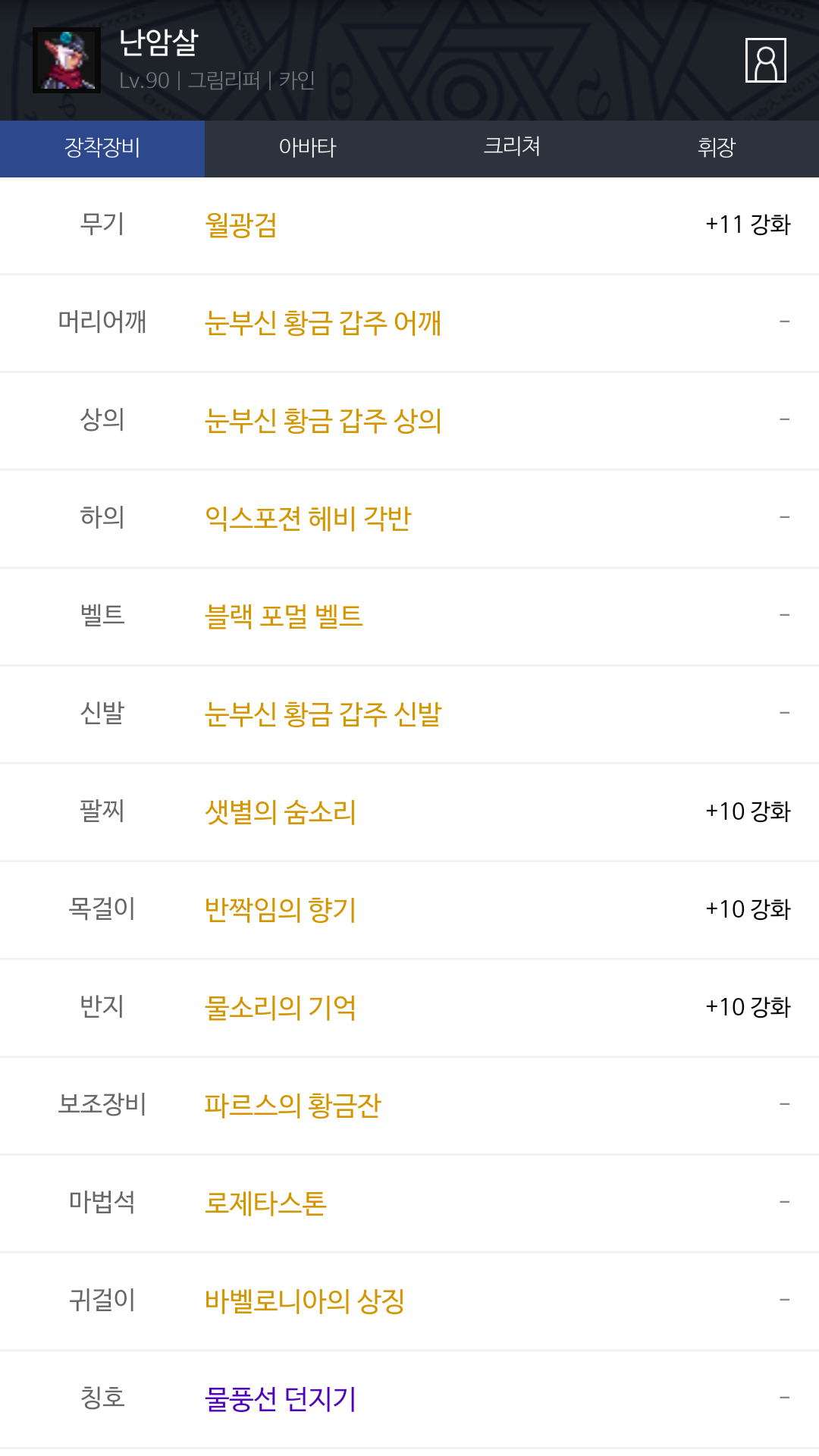Switch to the 크리쳐 tab
819x1456 pixels.
tap(512, 148)
